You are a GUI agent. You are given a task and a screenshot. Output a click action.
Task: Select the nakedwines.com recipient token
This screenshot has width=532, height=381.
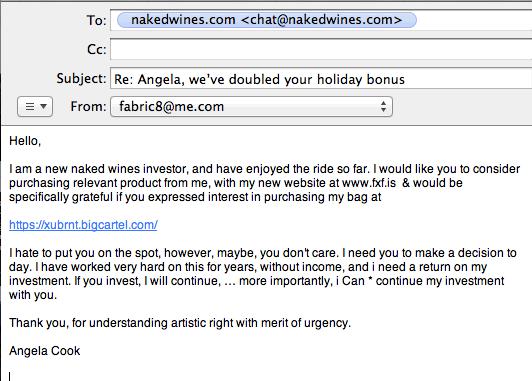(x=266, y=20)
